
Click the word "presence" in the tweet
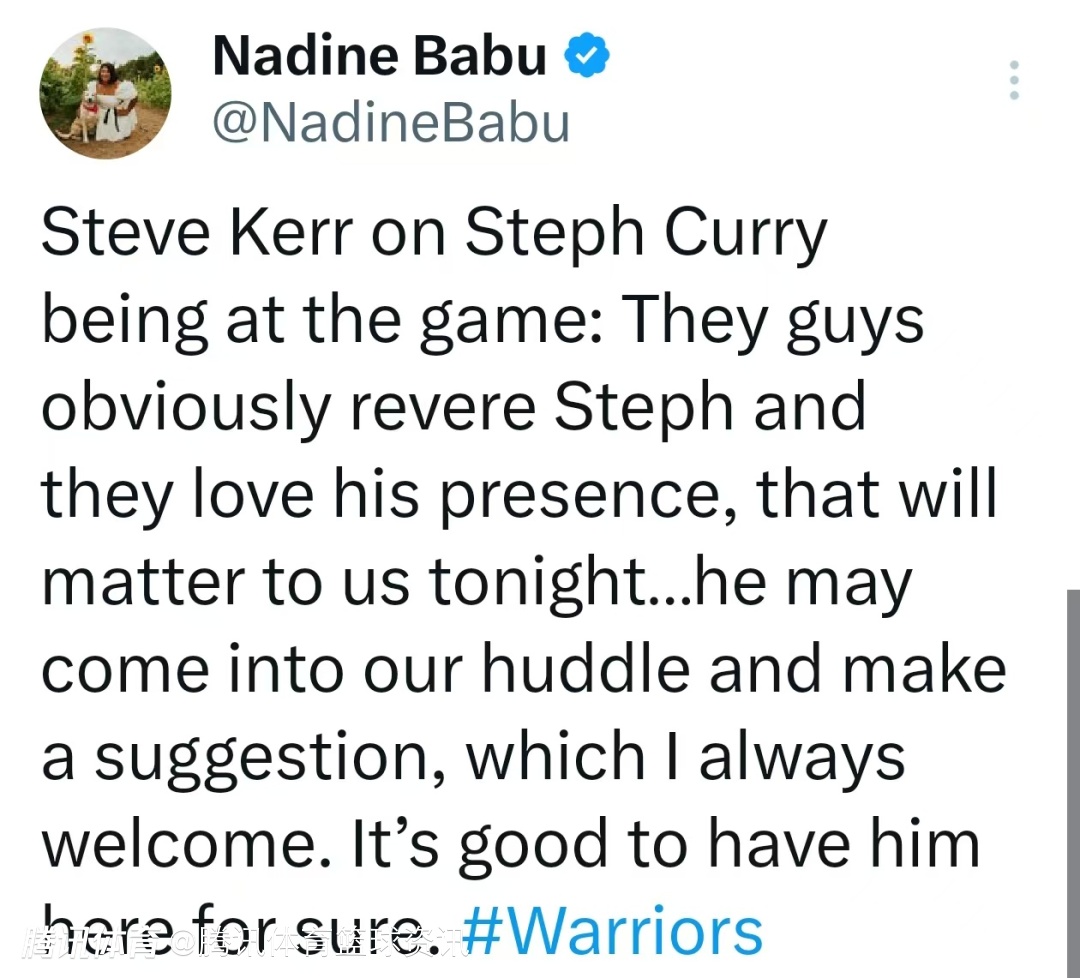tap(586, 497)
